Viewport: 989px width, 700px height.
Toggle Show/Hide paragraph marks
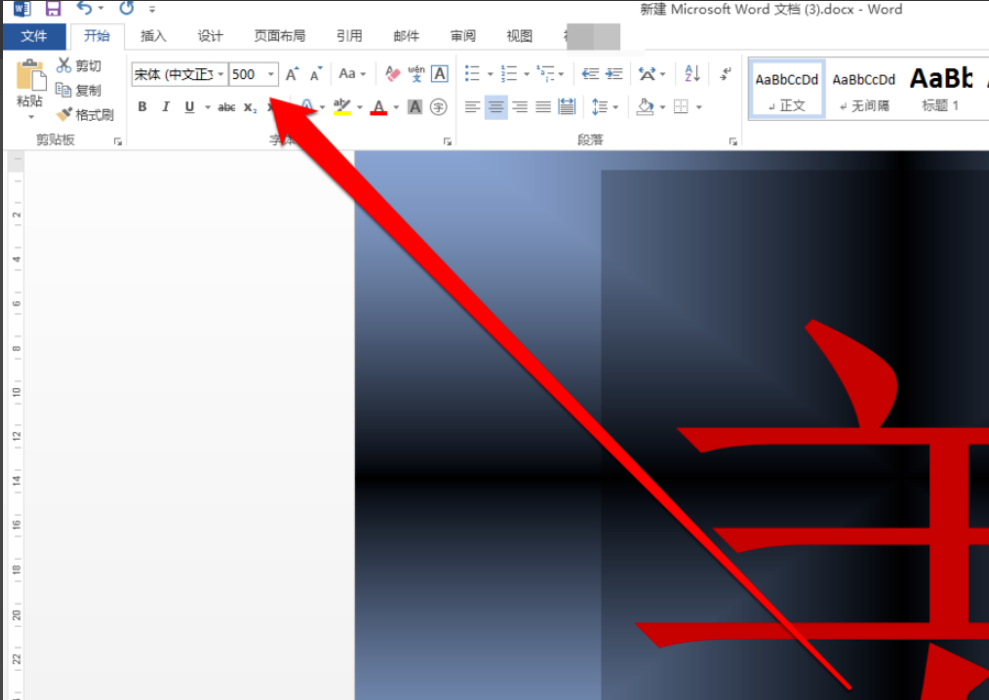pyautogui.click(x=726, y=74)
